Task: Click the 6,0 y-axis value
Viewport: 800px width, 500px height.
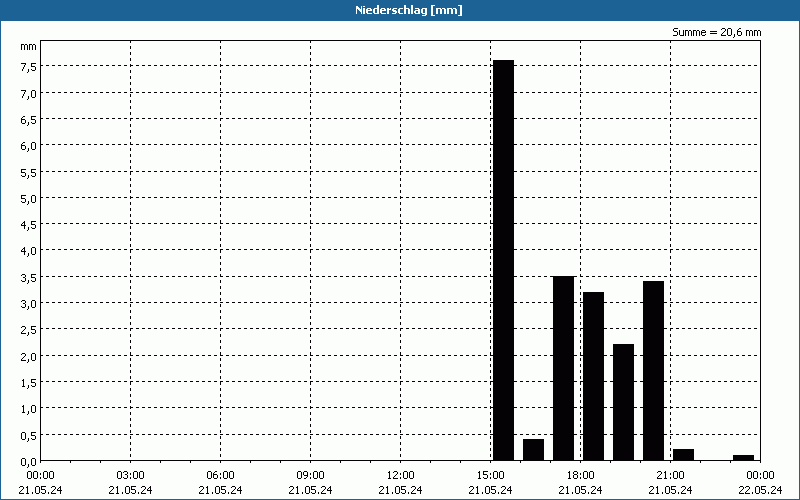Action: pos(28,146)
